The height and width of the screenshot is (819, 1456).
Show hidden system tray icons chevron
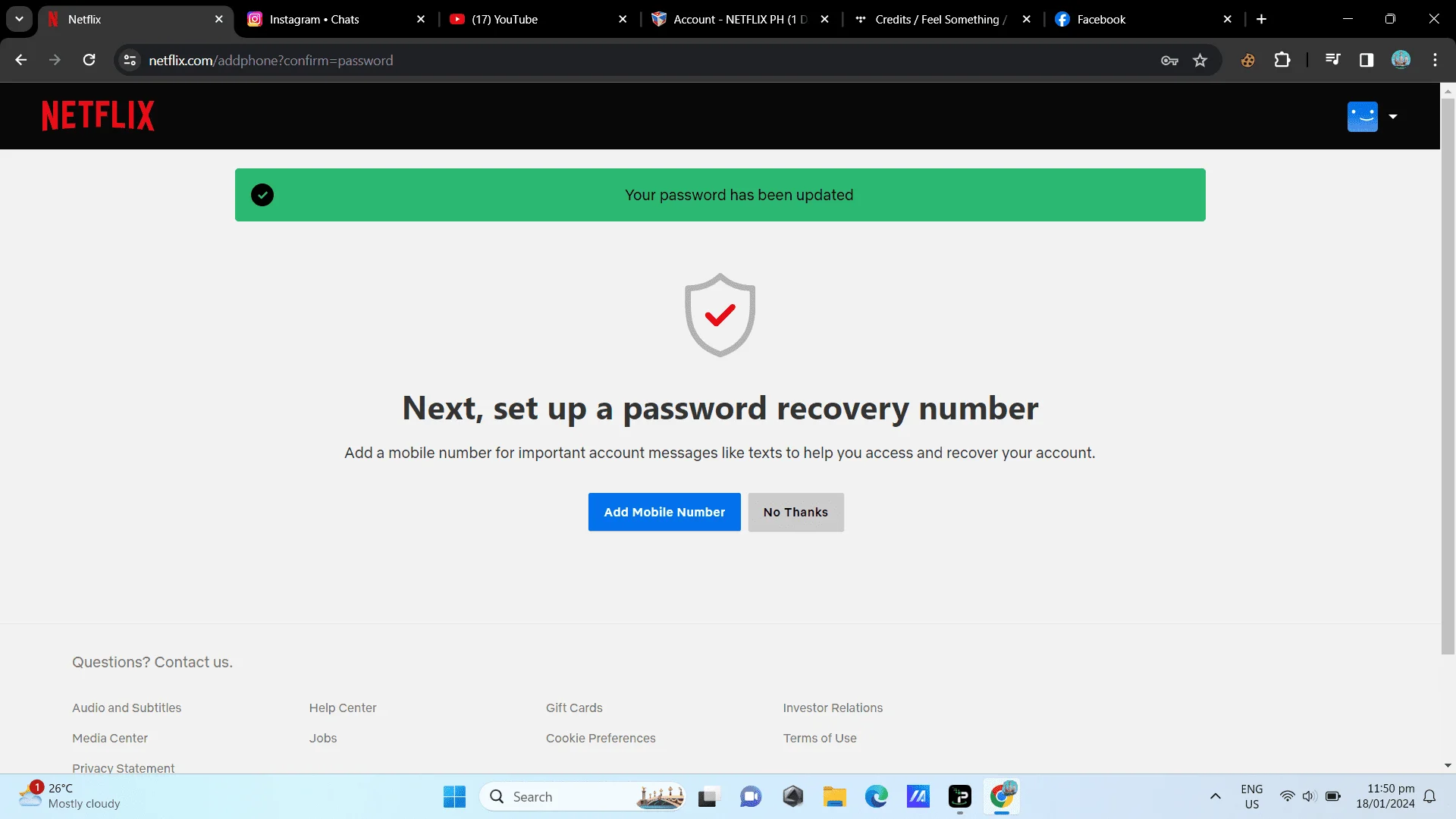[x=1215, y=796]
